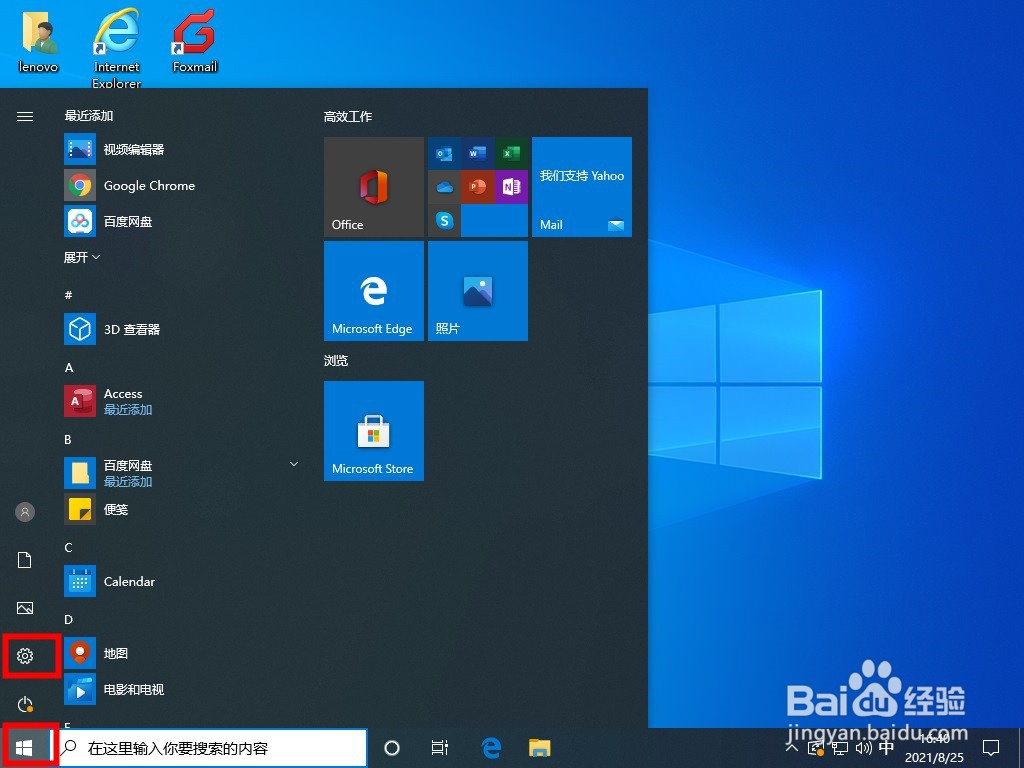The height and width of the screenshot is (768, 1024).
Task: Expand the recently added list with 展开
Action: click(x=82, y=257)
